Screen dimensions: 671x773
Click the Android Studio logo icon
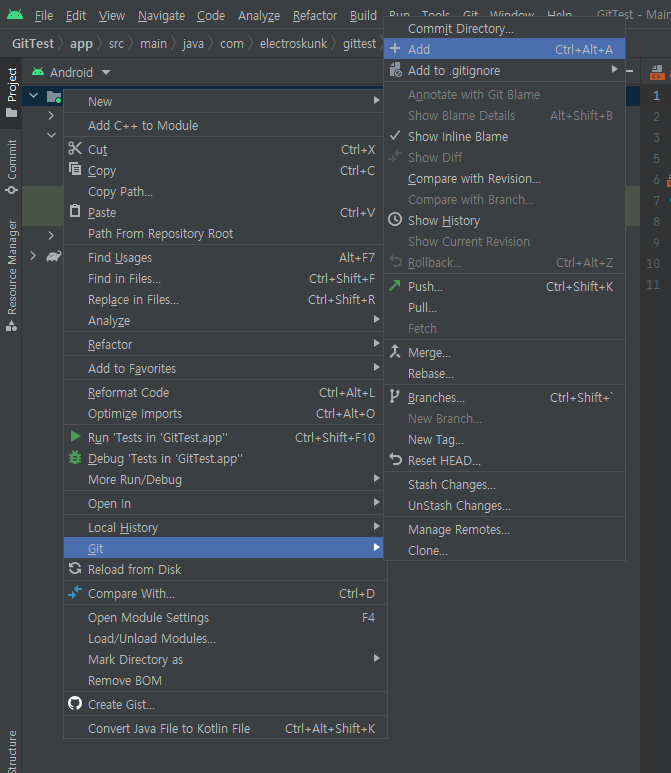pos(15,15)
